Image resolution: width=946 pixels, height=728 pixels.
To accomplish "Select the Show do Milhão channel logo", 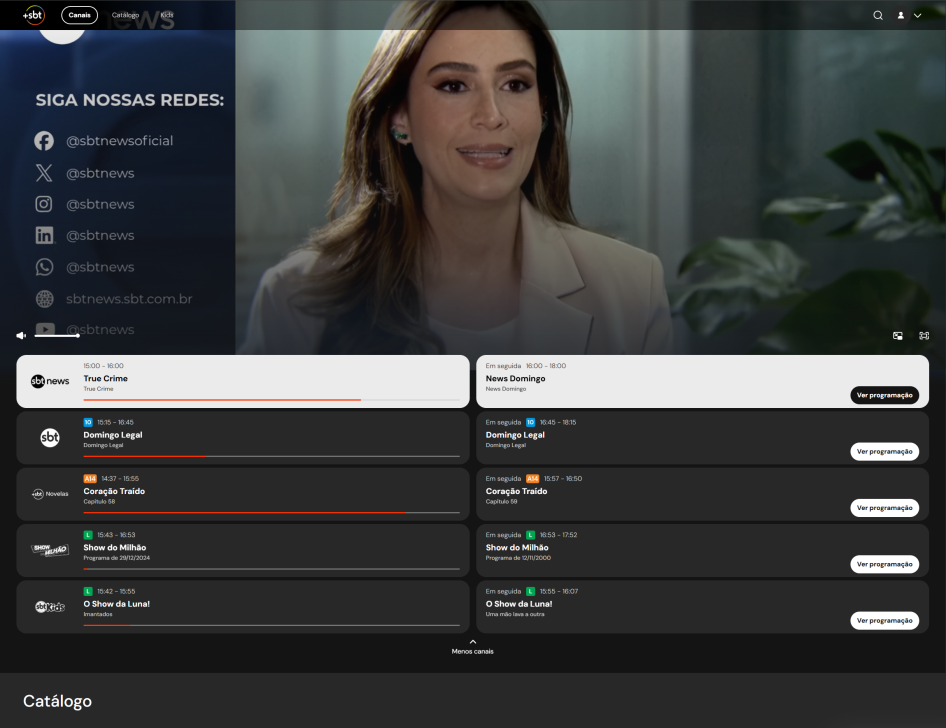I will (x=50, y=550).
